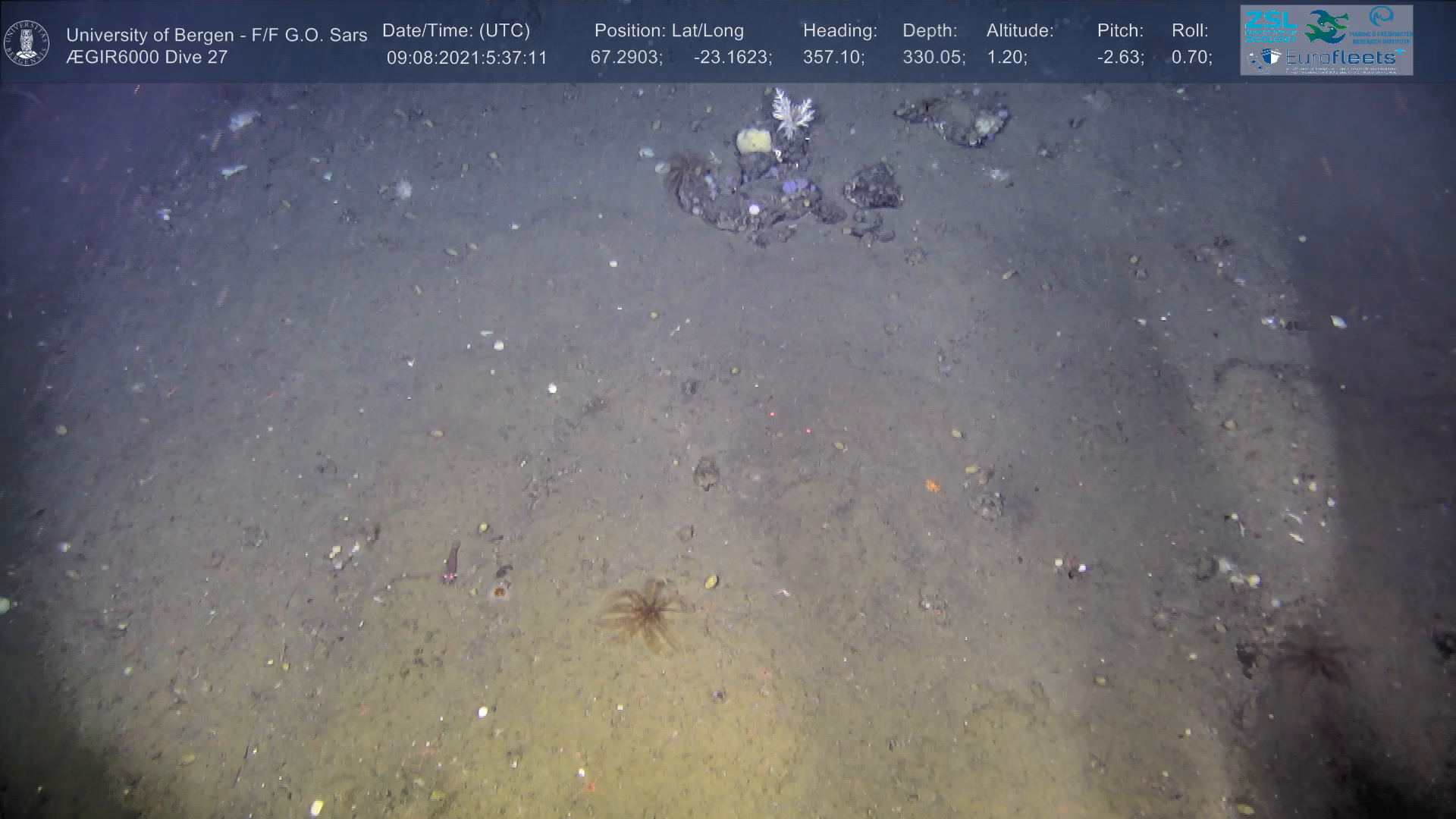Click the ÆGIR6000 Dive 27 label
The height and width of the screenshot is (819, 1456).
tap(146, 58)
